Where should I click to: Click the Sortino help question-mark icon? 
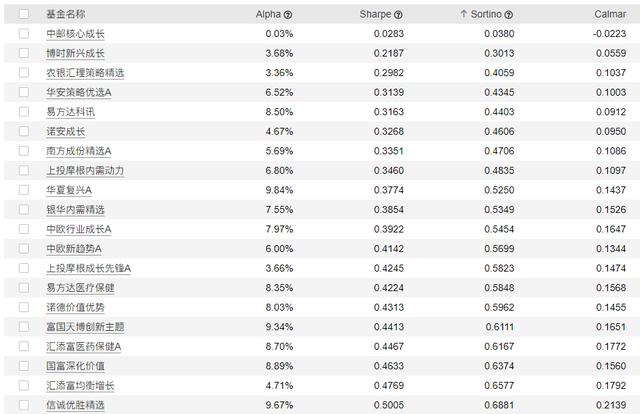509,15
